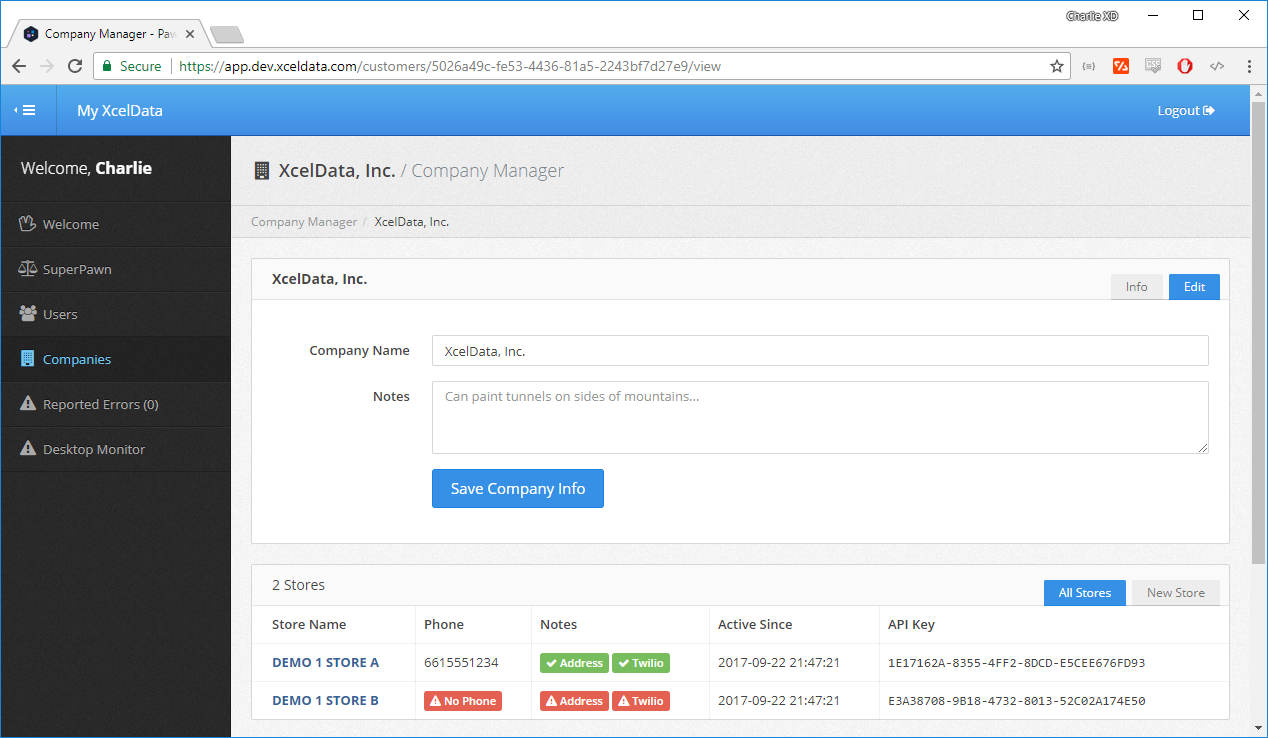Image resolution: width=1268 pixels, height=738 pixels.
Task: Click the Company Manager breadcrumb link
Action: tap(304, 222)
